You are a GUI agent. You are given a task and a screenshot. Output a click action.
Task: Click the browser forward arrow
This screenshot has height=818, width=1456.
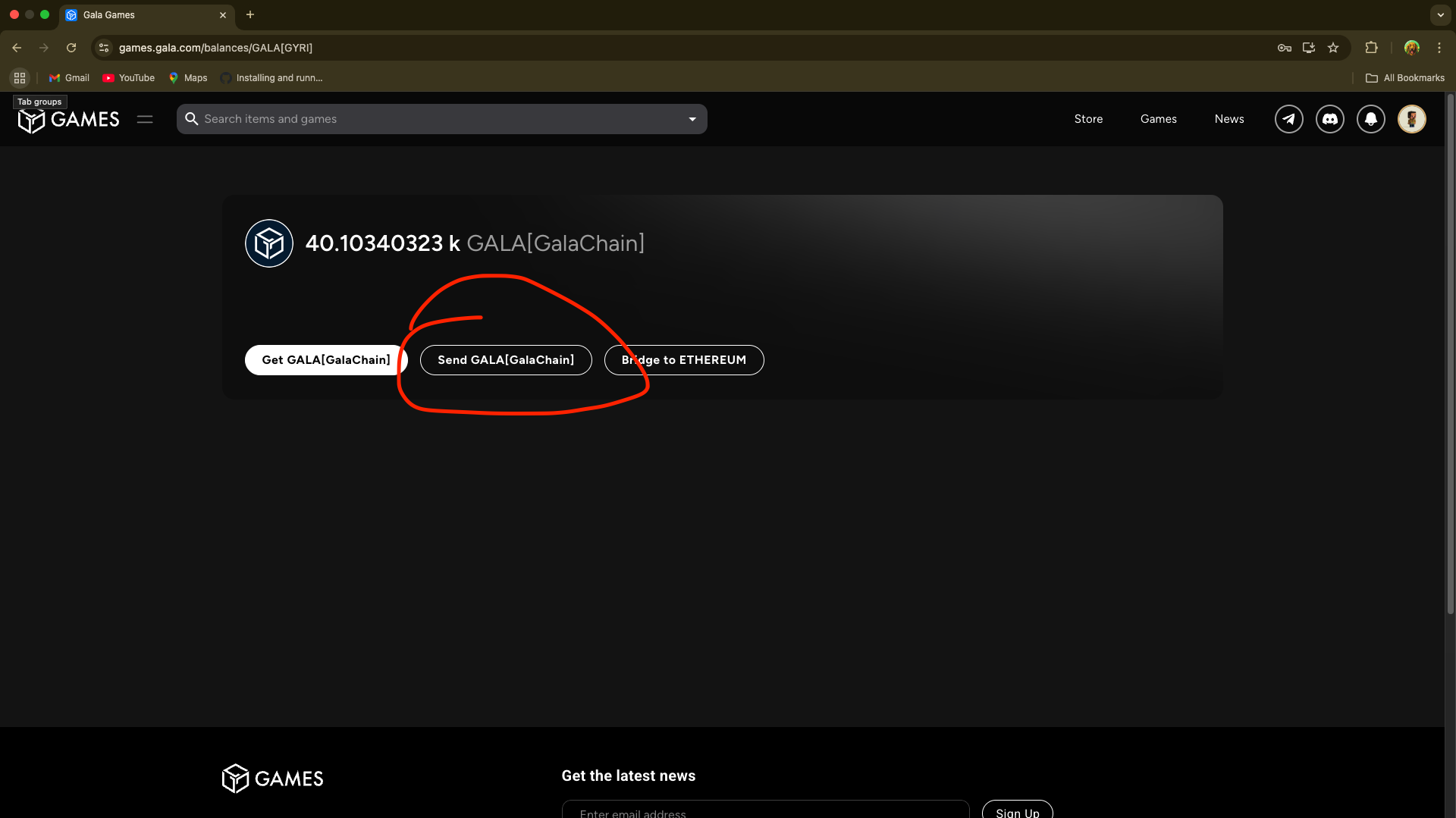click(x=44, y=48)
